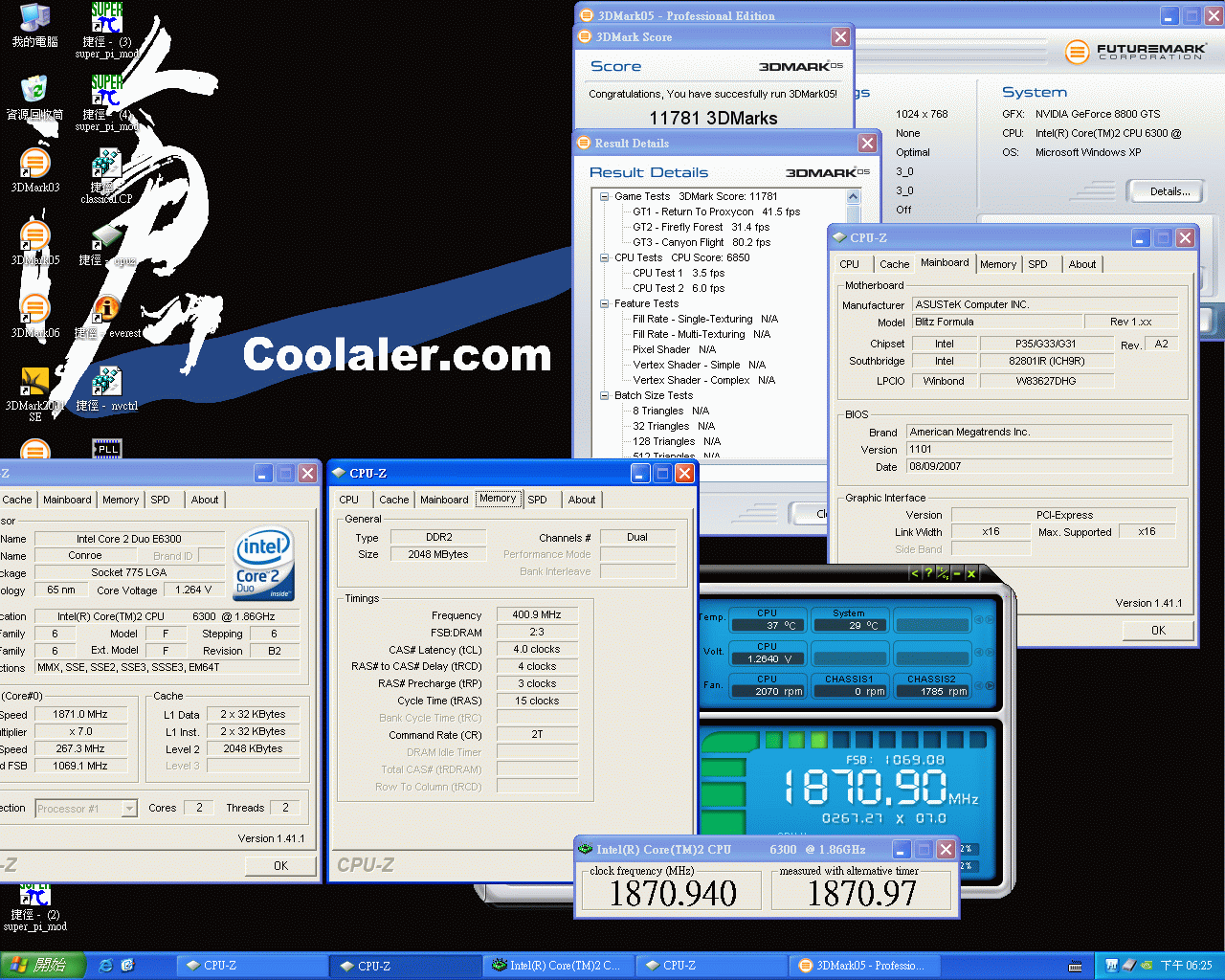Select GT1 - Return To Proxycon result row
The height and width of the screenshot is (980, 1225).
pyautogui.click(x=716, y=212)
